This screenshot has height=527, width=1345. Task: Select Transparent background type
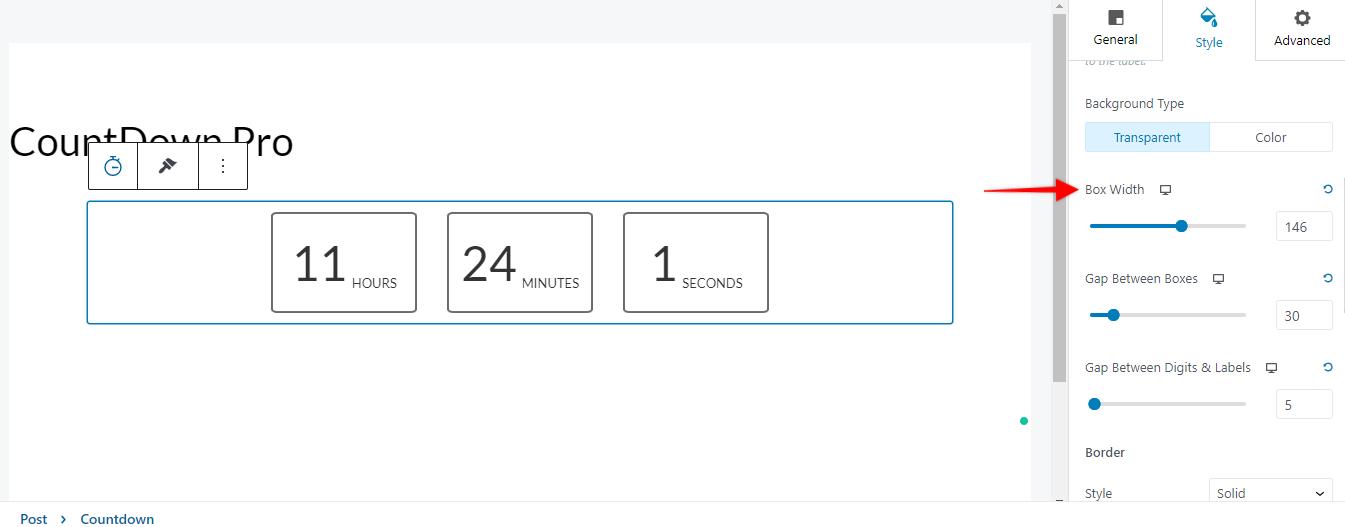[1147, 137]
